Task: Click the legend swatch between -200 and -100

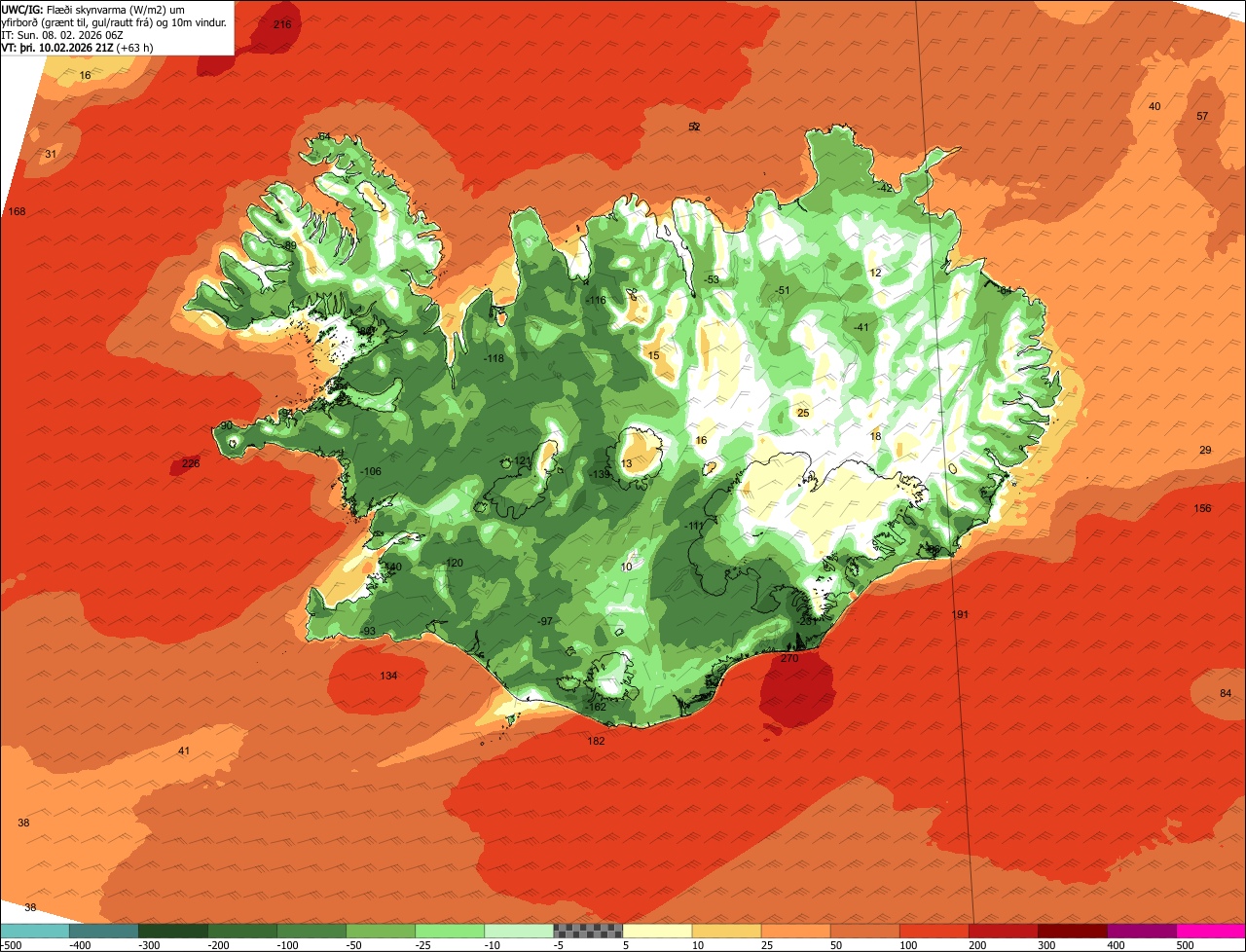Action: coord(241,931)
